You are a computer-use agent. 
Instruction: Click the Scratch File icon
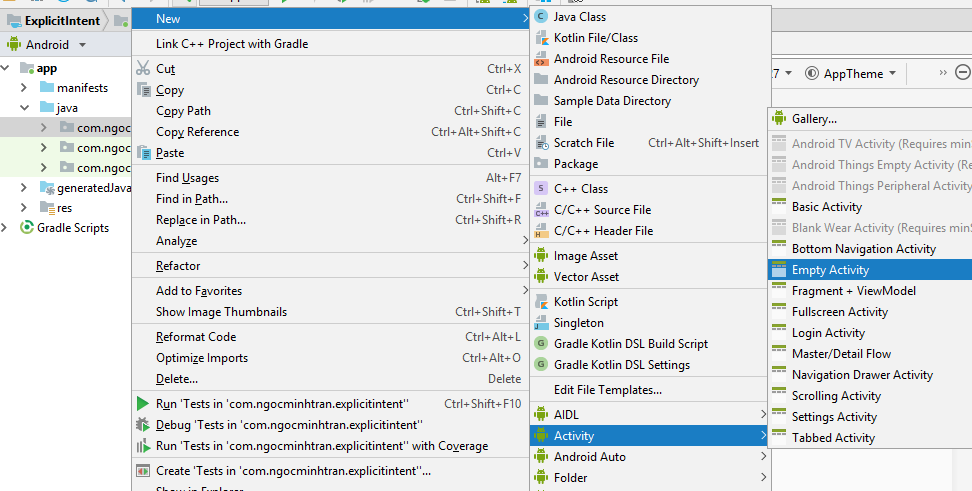click(541, 143)
